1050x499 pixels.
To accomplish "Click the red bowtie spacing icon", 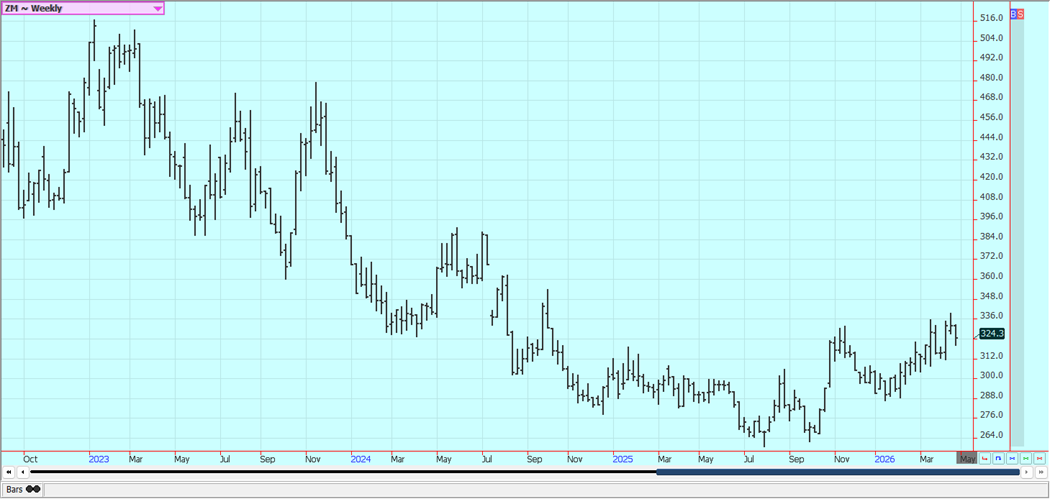I will tap(1040, 458).
